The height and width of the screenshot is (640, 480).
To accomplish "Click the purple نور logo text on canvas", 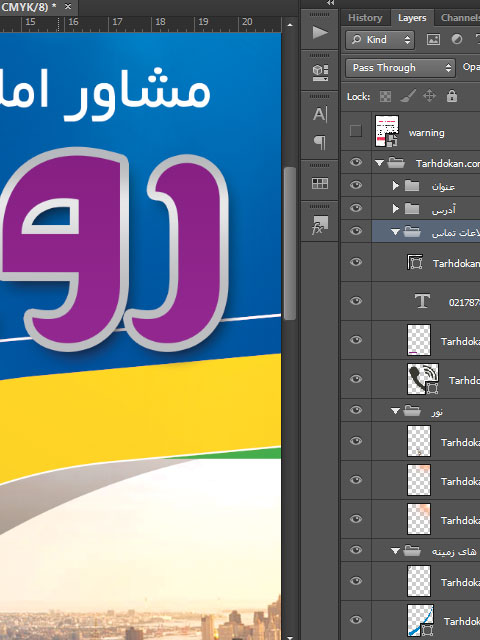I will [114, 249].
